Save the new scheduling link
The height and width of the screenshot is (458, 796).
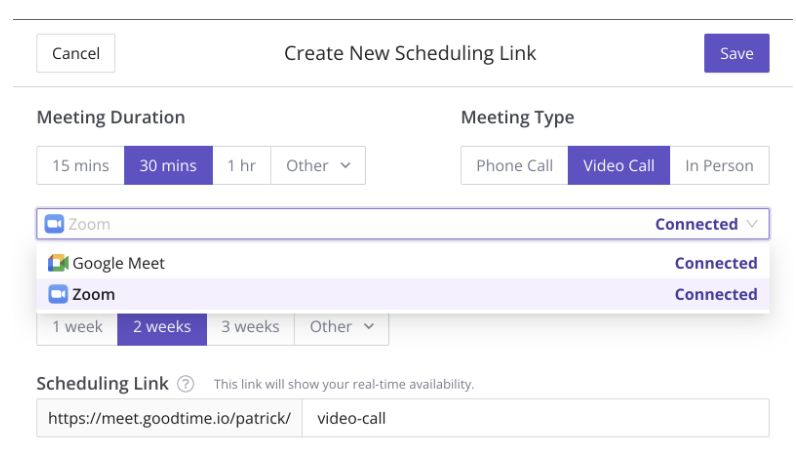tap(737, 53)
